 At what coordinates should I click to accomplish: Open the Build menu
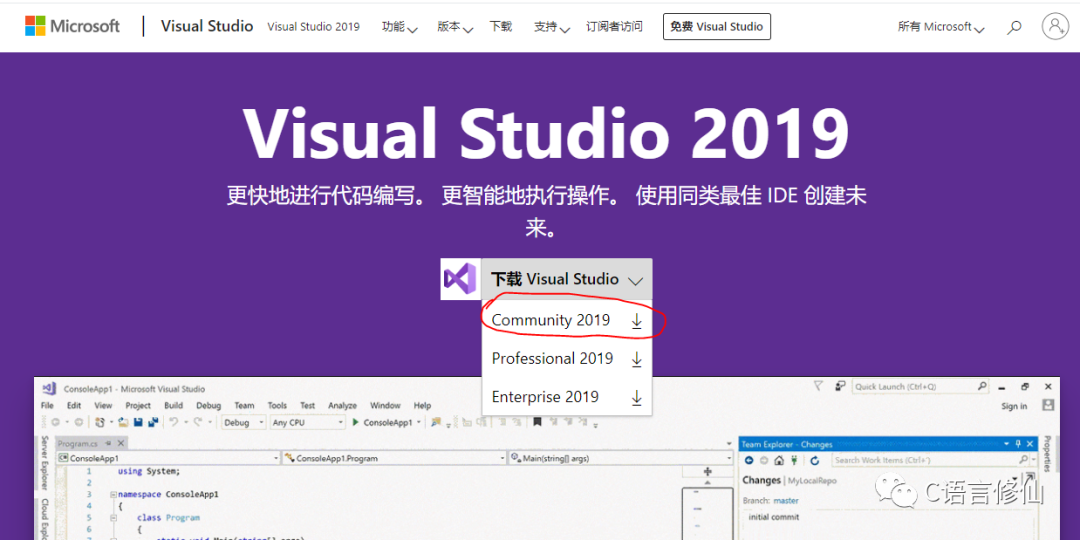pyautogui.click(x=174, y=406)
